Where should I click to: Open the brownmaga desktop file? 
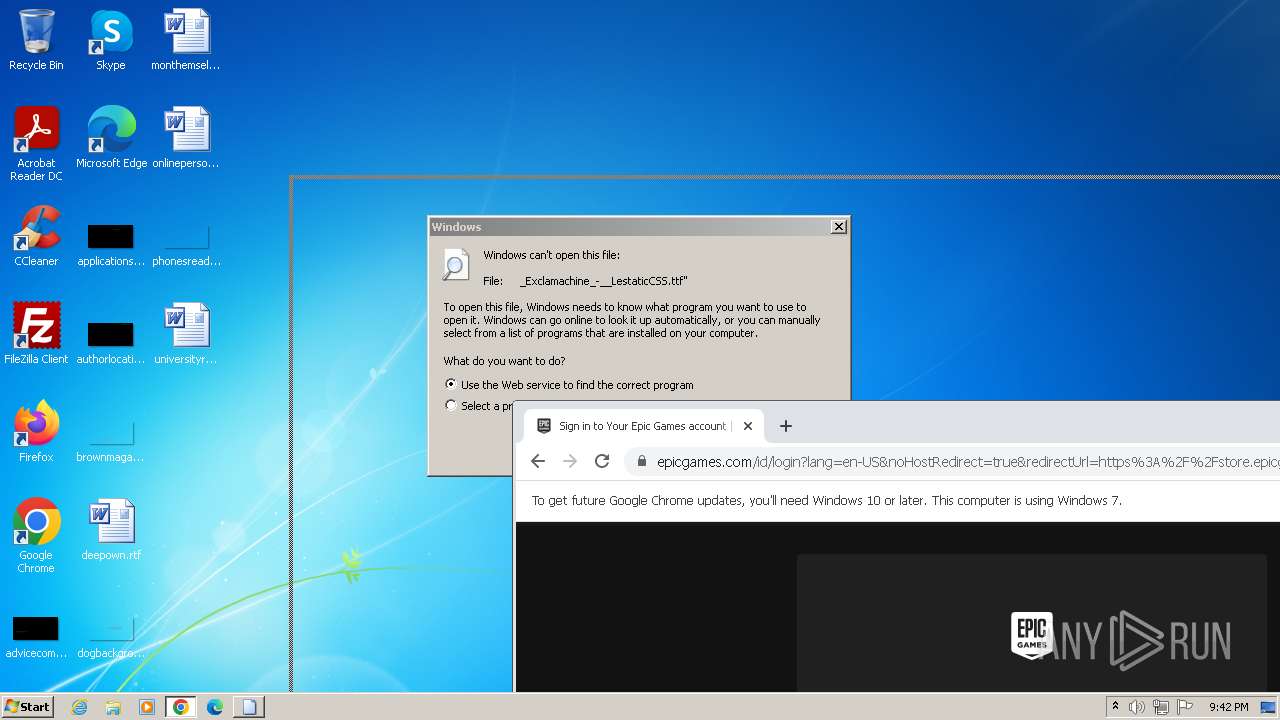111,442
